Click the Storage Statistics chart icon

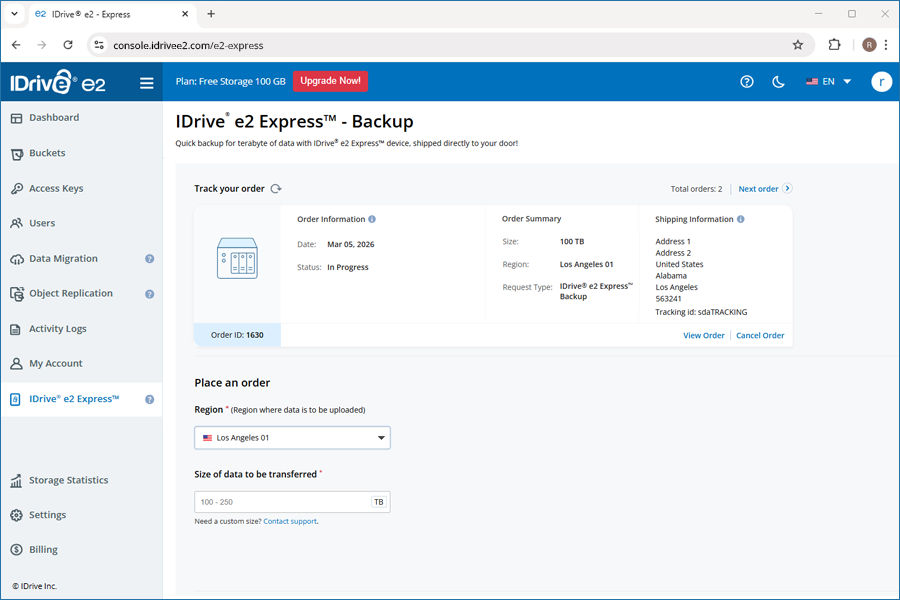click(x=16, y=481)
